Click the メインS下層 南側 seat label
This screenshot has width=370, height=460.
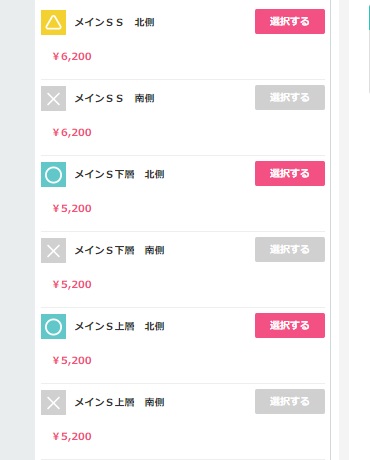click(119, 250)
